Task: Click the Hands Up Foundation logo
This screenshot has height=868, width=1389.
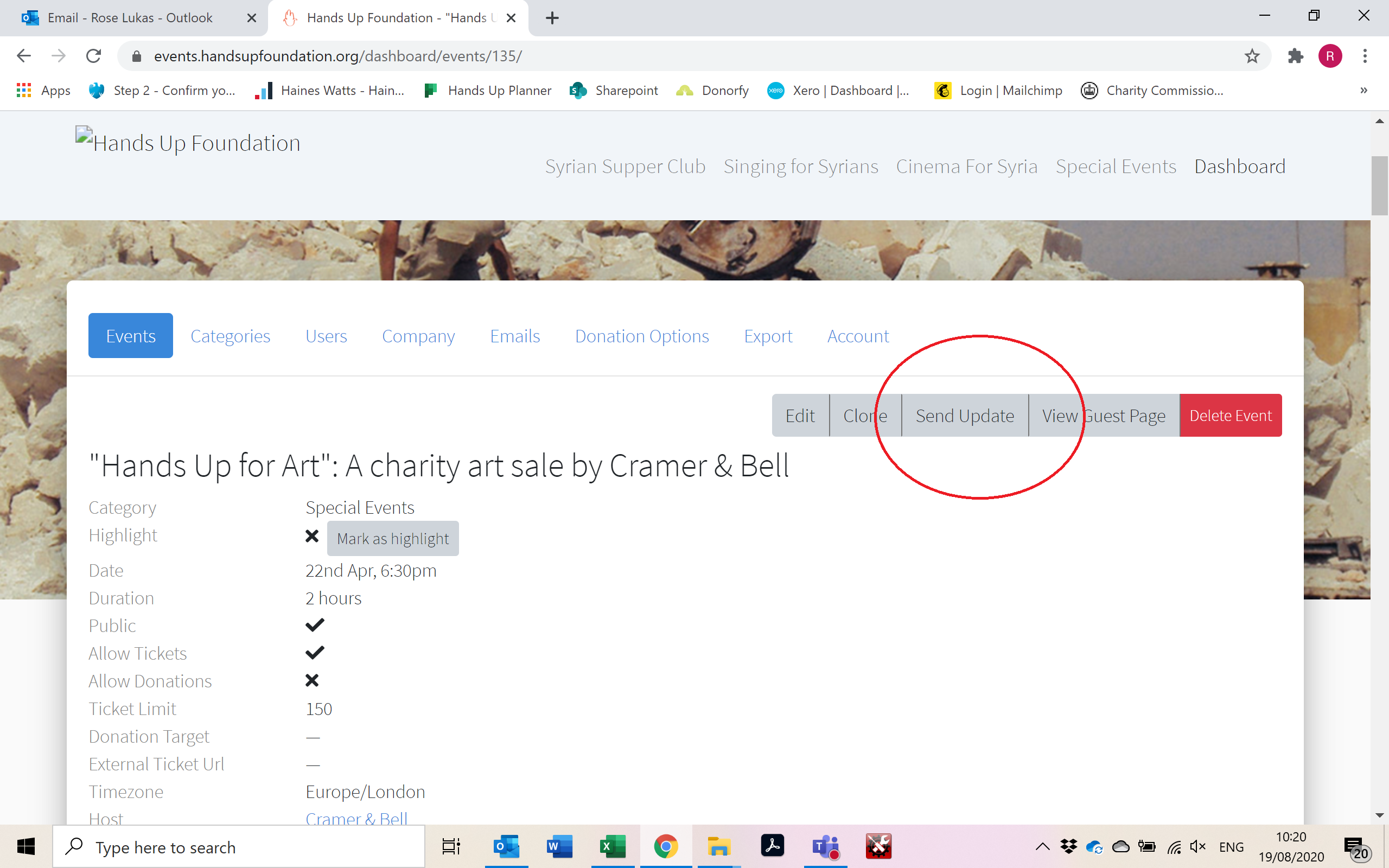Action: pos(188,142)
